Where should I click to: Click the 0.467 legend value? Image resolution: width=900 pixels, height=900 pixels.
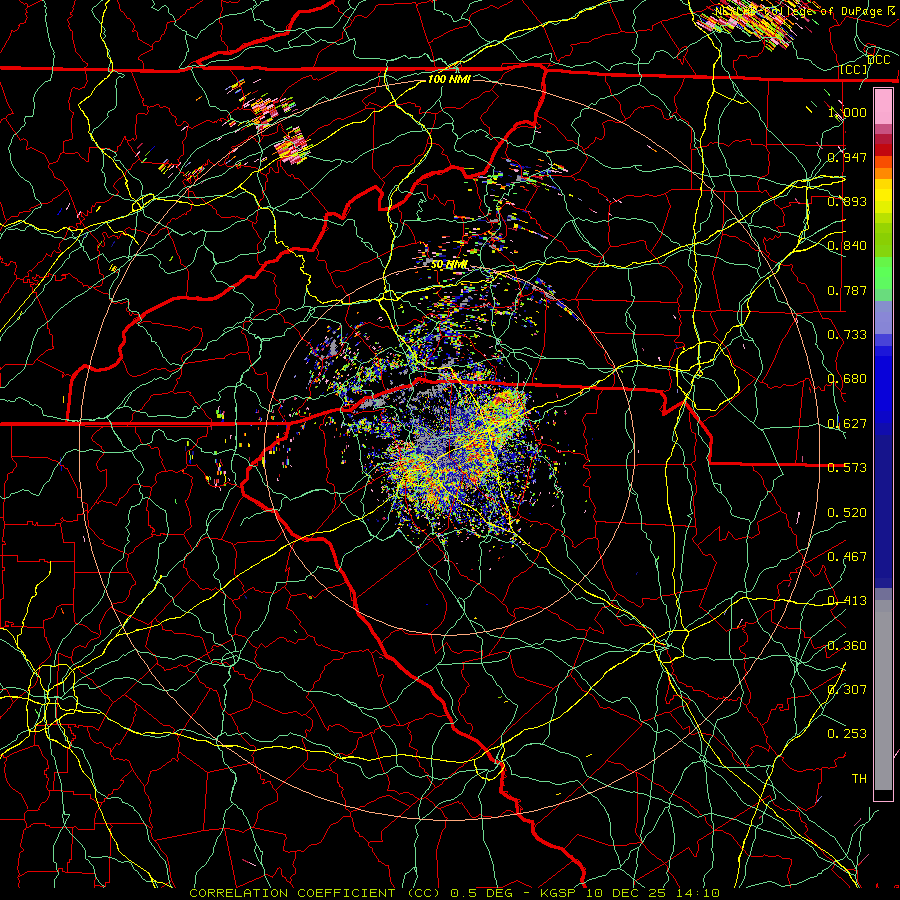coord(847,557)
